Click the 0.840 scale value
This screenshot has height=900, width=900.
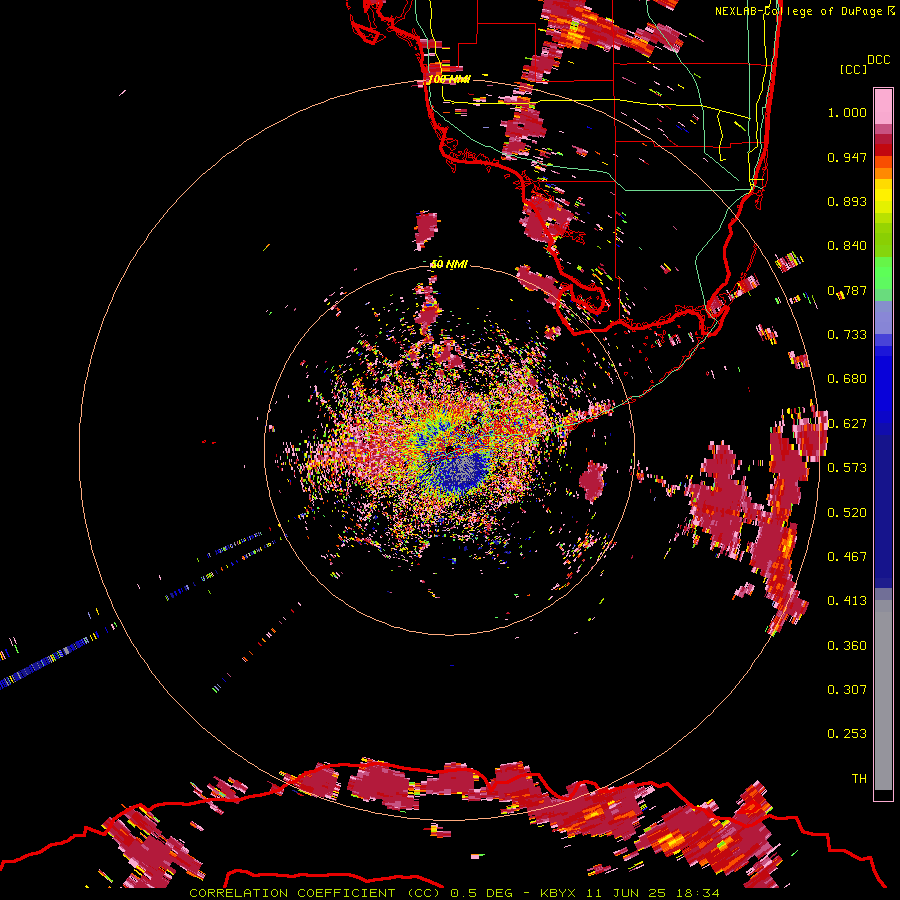coord(847,246)
